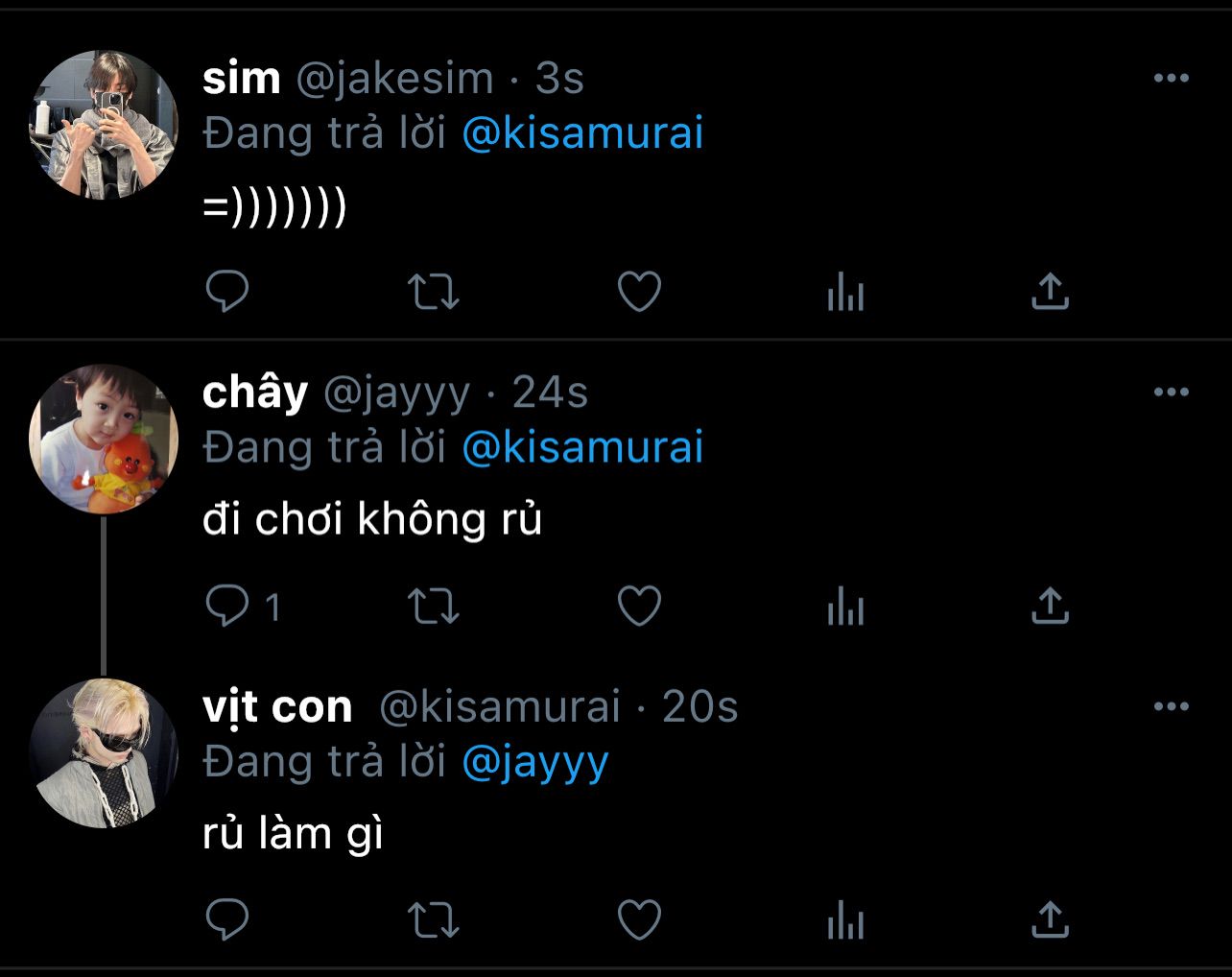
Task: Retweet vịt con's "rủ làm gì" tweet
Action: pos(434,920)
